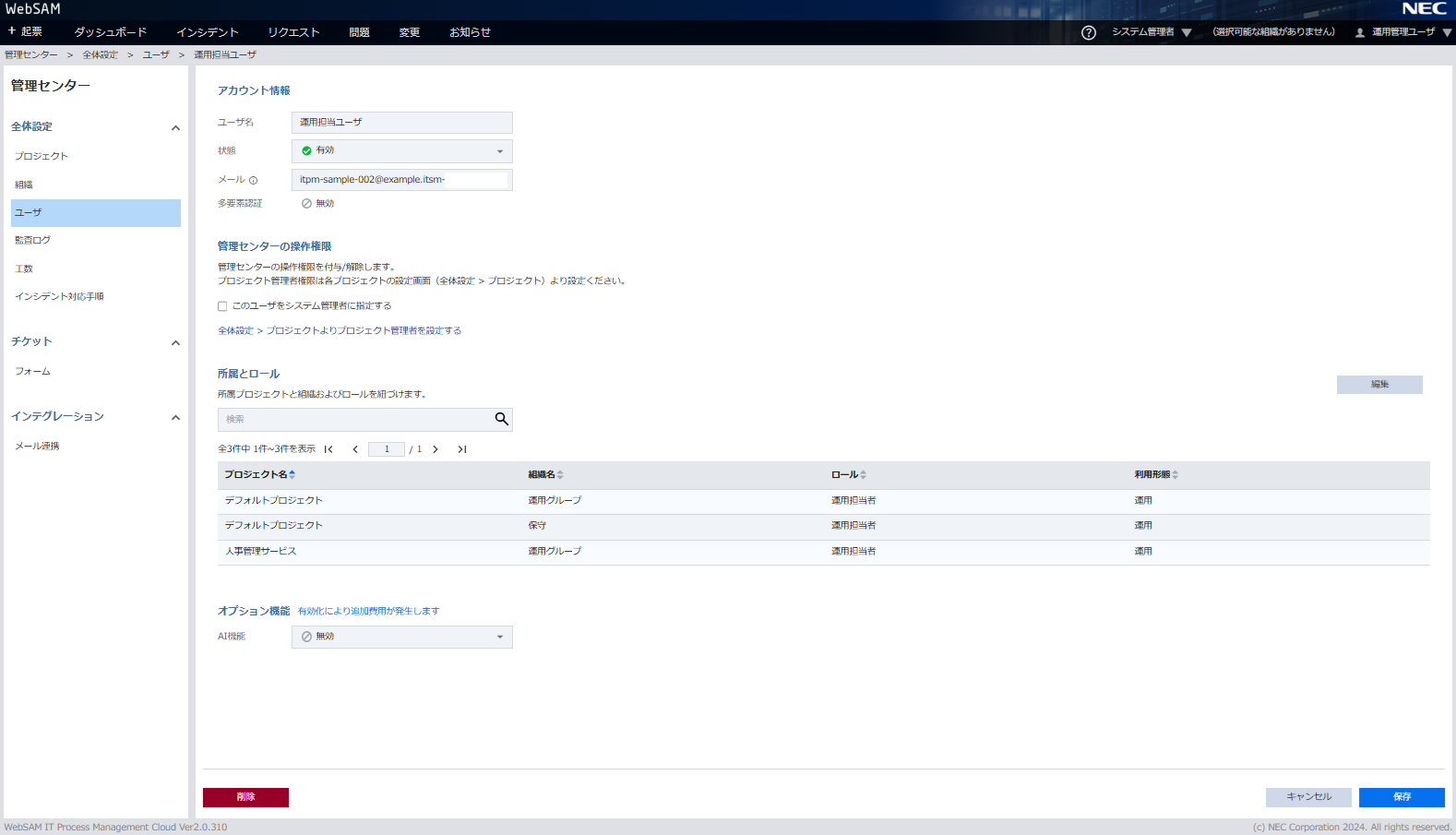This screenshot has width=1456, height=835.
Task: Sort by プロジェクト名 column
Action: [x=260, y=474]
